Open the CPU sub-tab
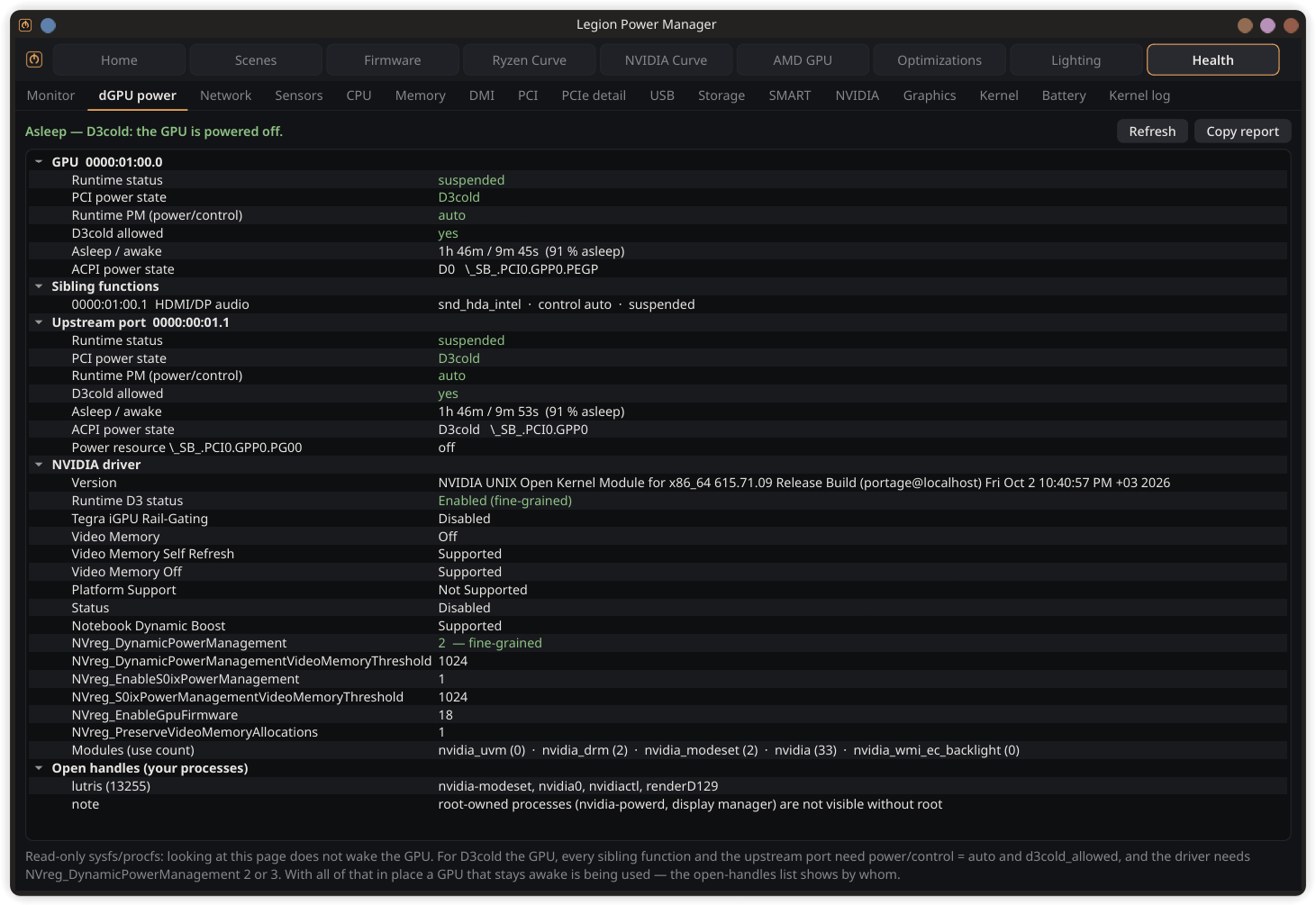The height and width of the screenshot is (905, 1316). tap(359, 95)
